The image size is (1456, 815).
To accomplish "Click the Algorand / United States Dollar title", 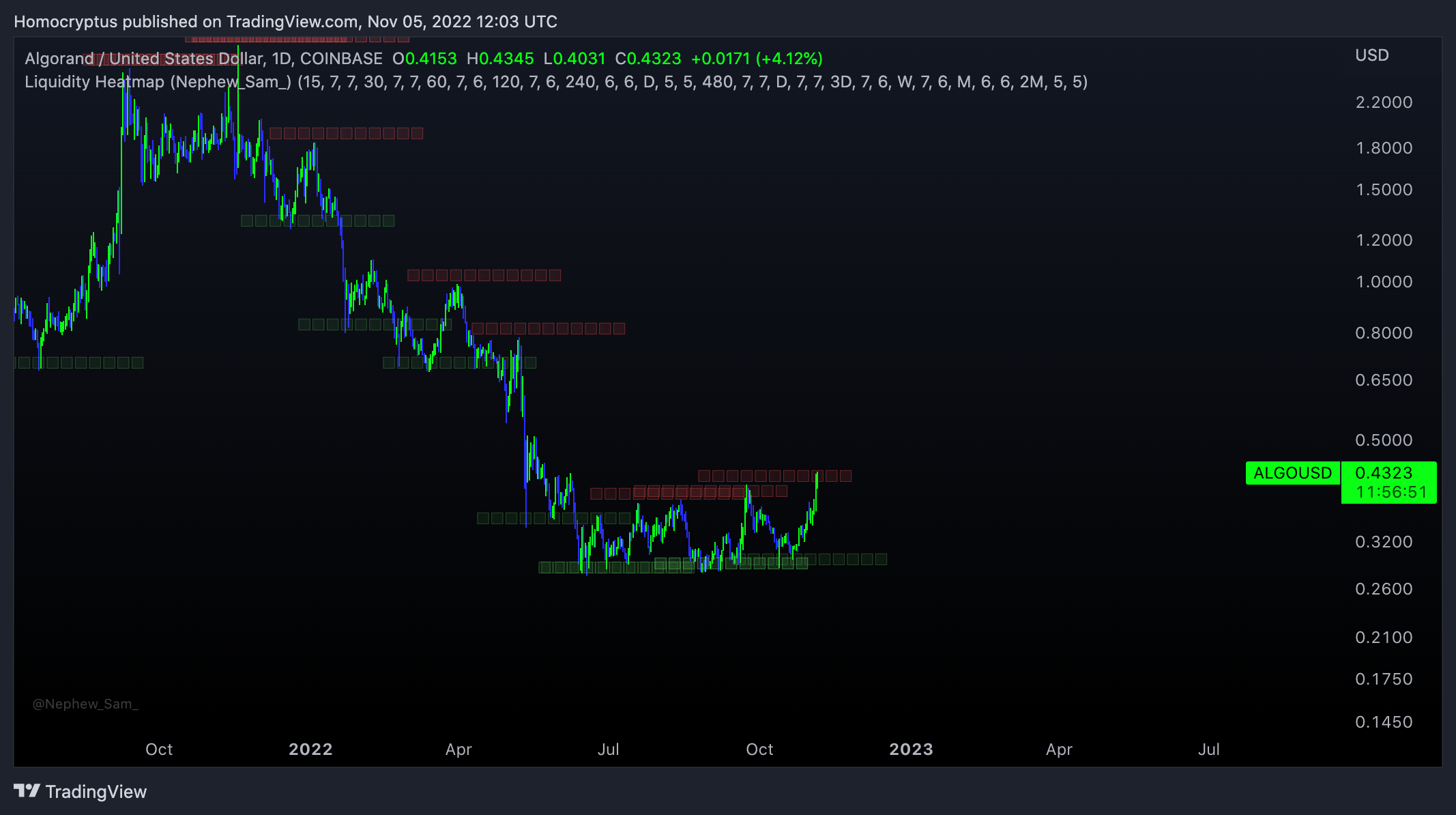I will pyautogui.click(x=203, y=59).
